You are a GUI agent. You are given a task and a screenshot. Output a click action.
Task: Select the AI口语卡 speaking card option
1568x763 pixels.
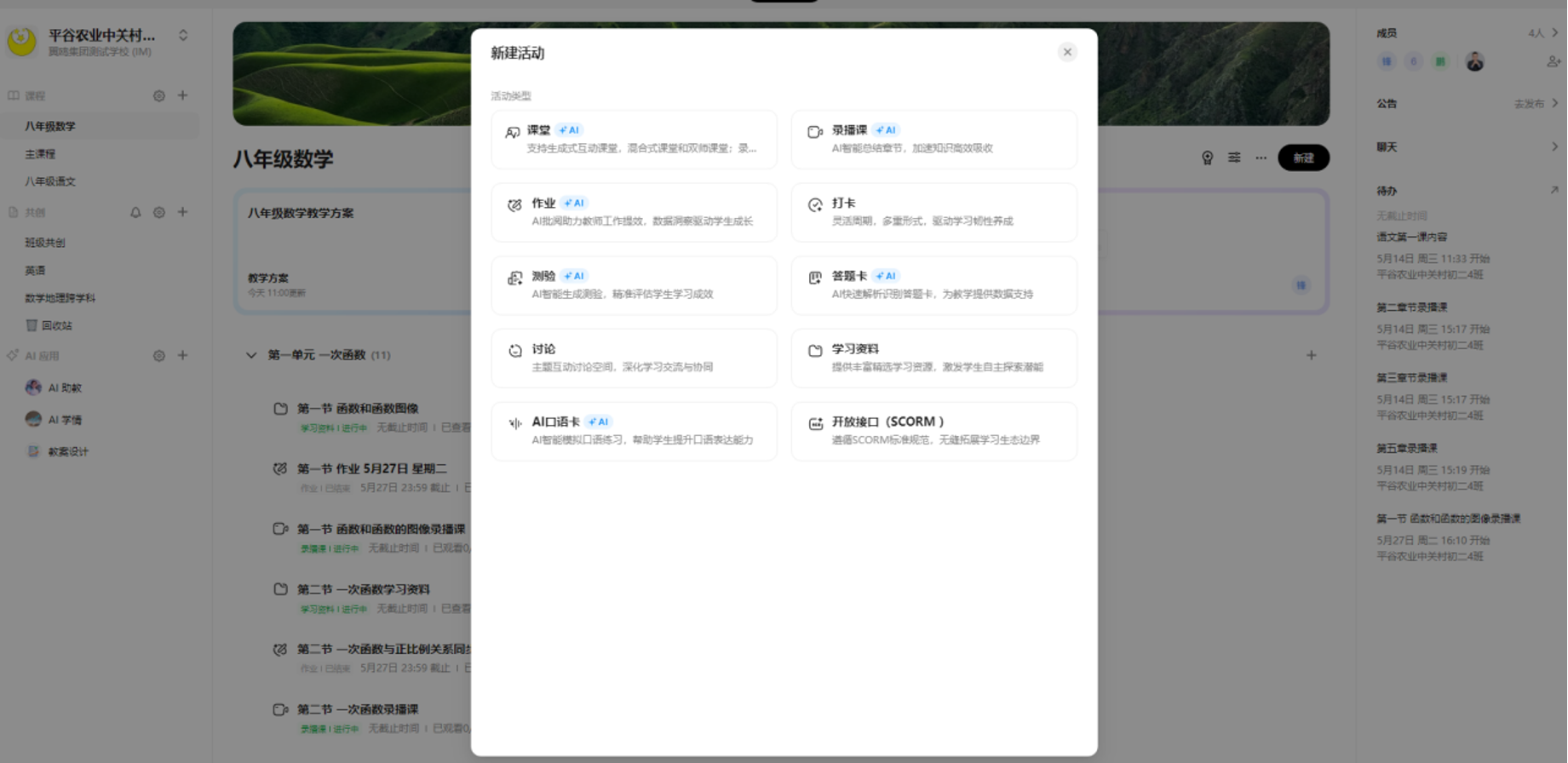click(x=634, y=431)
